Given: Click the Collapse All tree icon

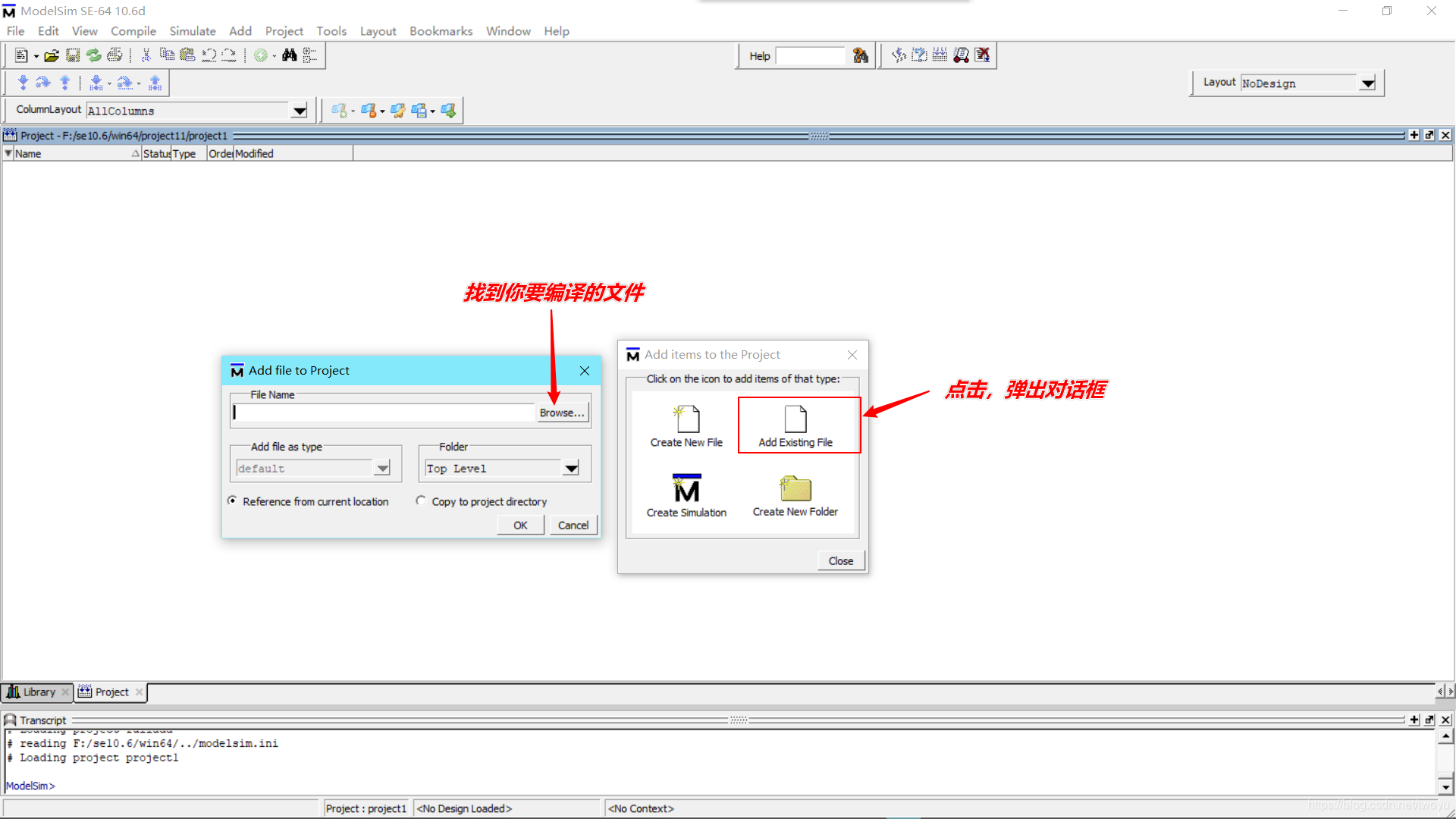Looking at the screenshot, I should [x=309, y=55].
